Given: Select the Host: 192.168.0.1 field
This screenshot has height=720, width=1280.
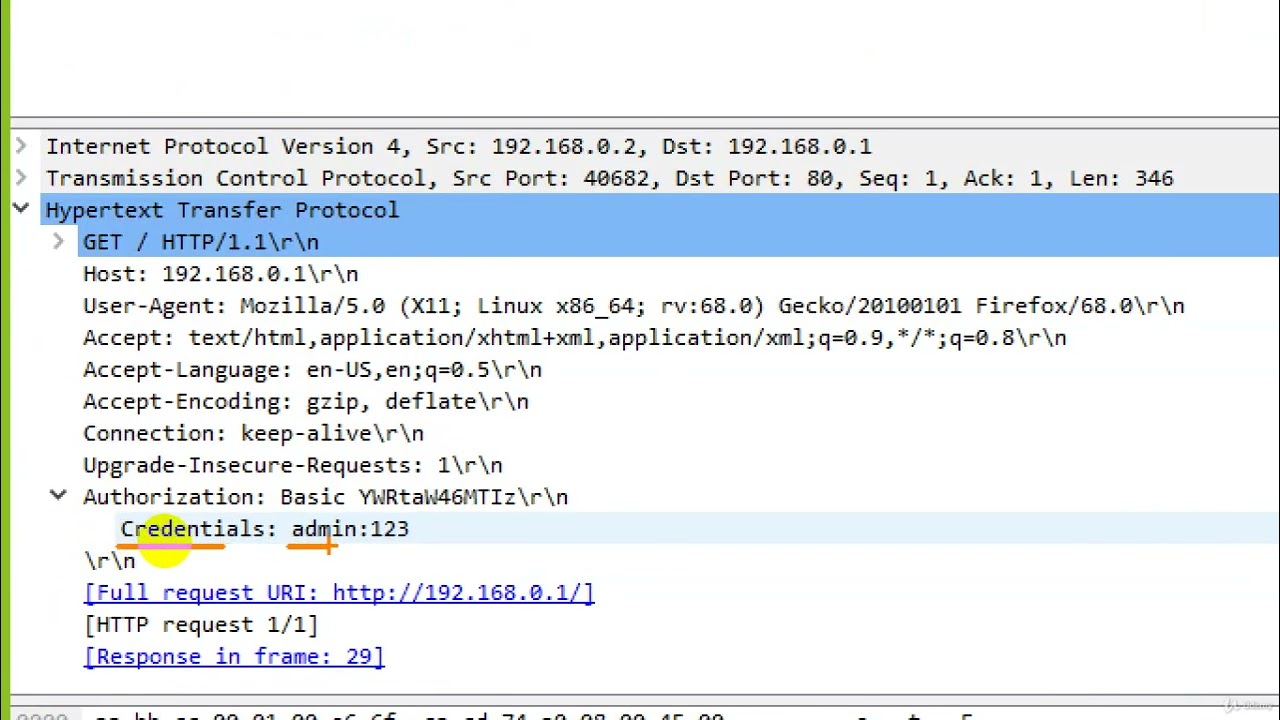Looking at the screenshot, I should (220, 274).
